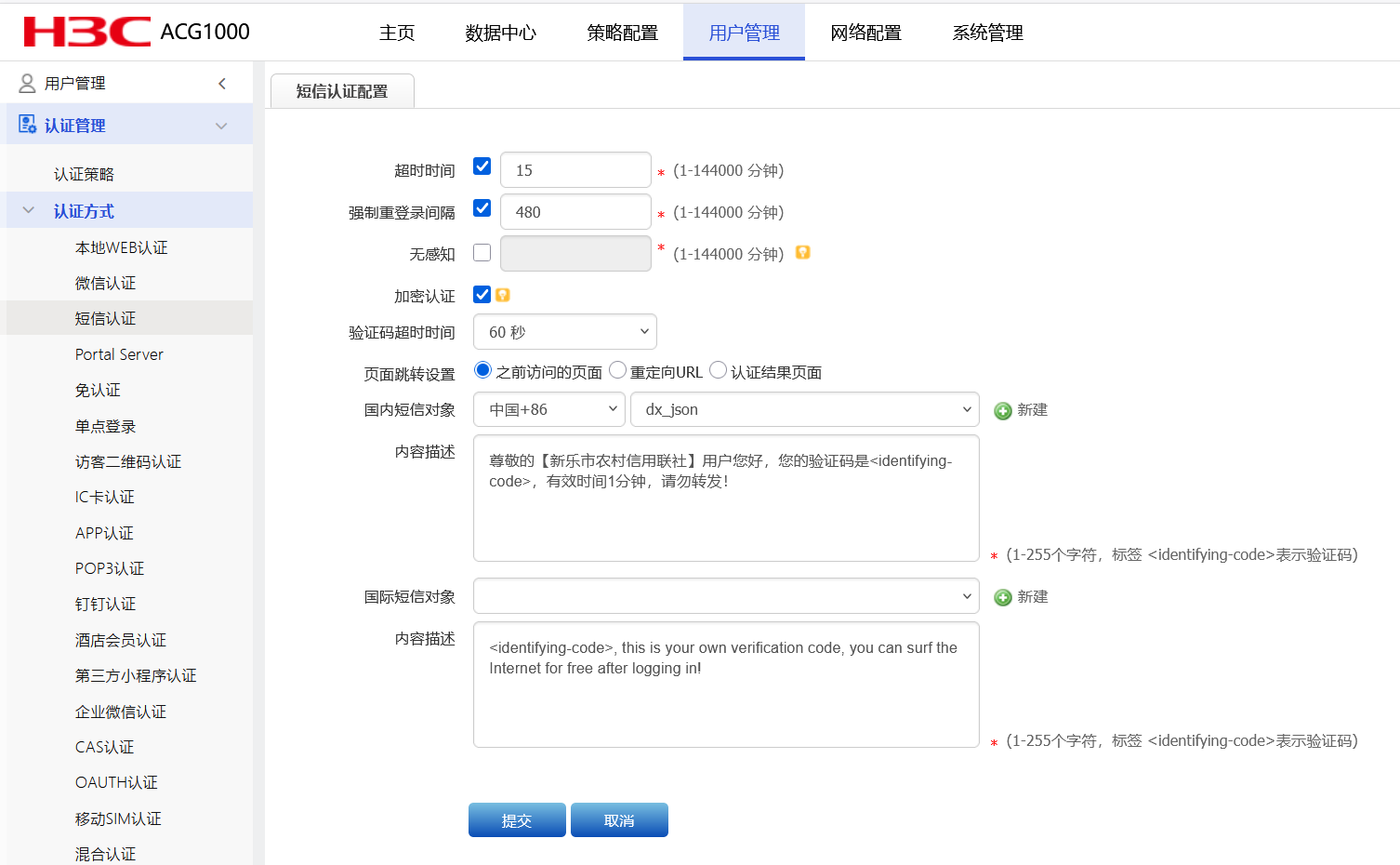Select the 短信认证配置 tab
Image resolution: width=1400 pixels, height=865 pixels.
pyautogui.click(x=342, y=91)
